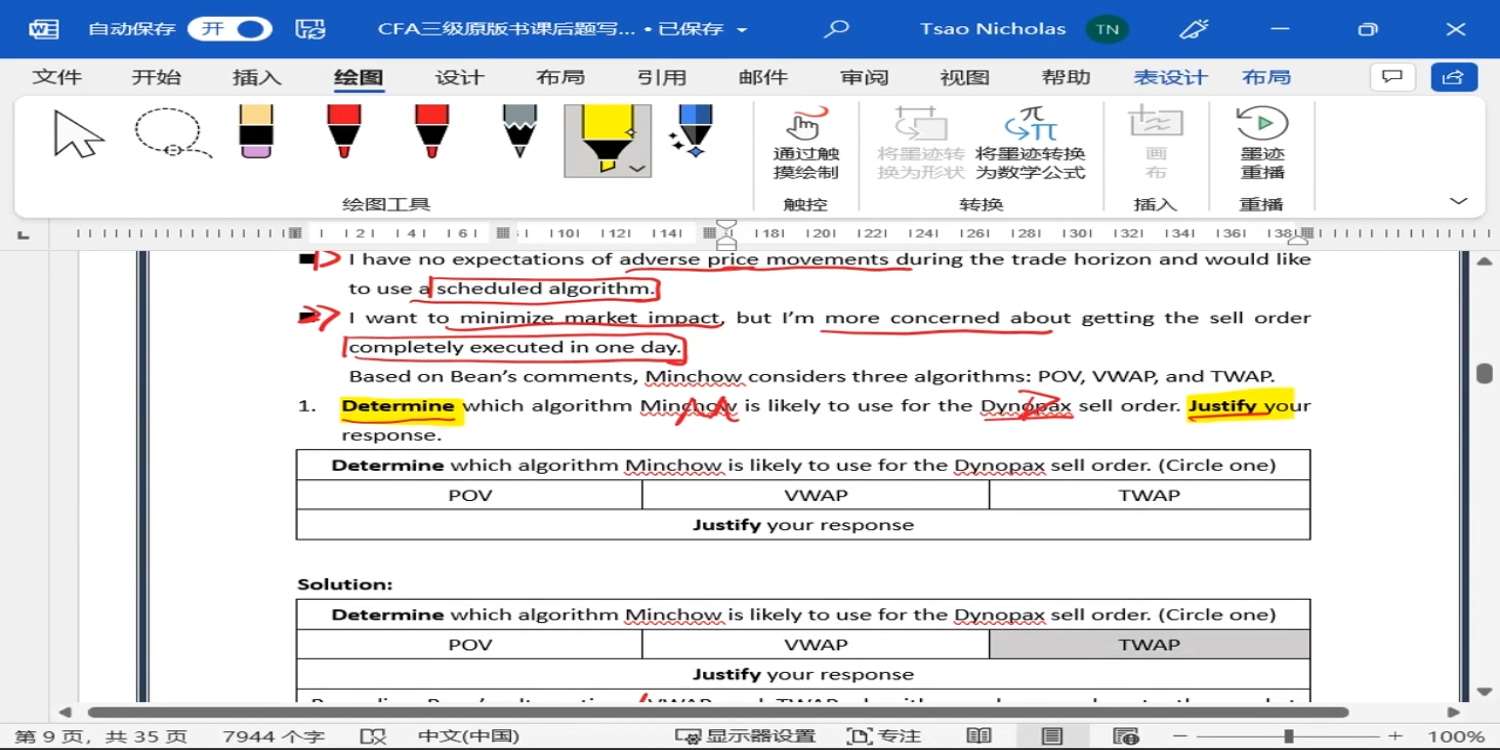Select the arrow cursor selection tool
The height and width of the screenshot is (750, 1500).
pyautogui.click(x=78, y=135)
